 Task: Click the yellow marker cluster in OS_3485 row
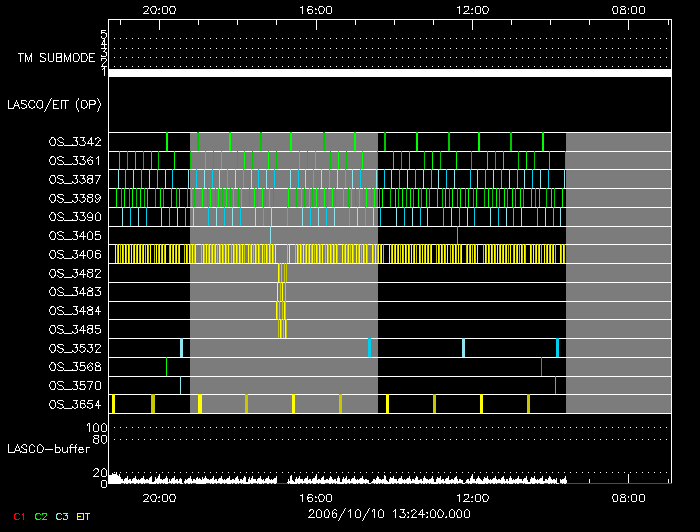(282, 329)
